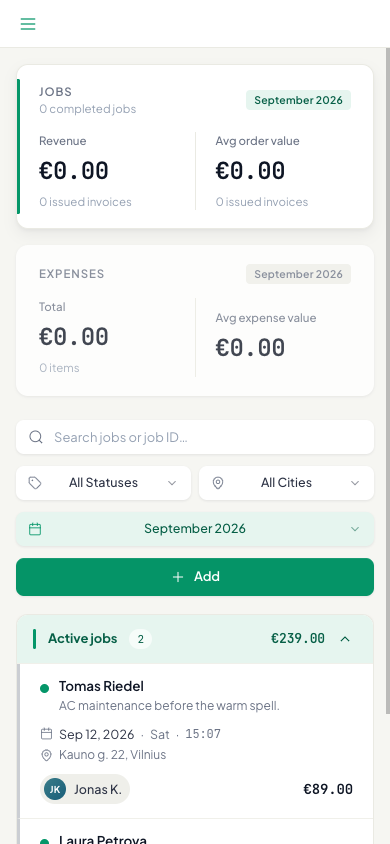Click Jonas K. assignee chip

(x=85, y=789)
